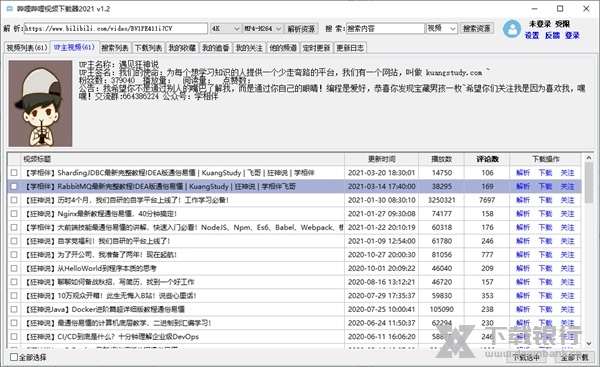Viewport: 600px width, 367px height.
Task: Click 解析 in the RabbitMQ row
Action: pos(523,186)
